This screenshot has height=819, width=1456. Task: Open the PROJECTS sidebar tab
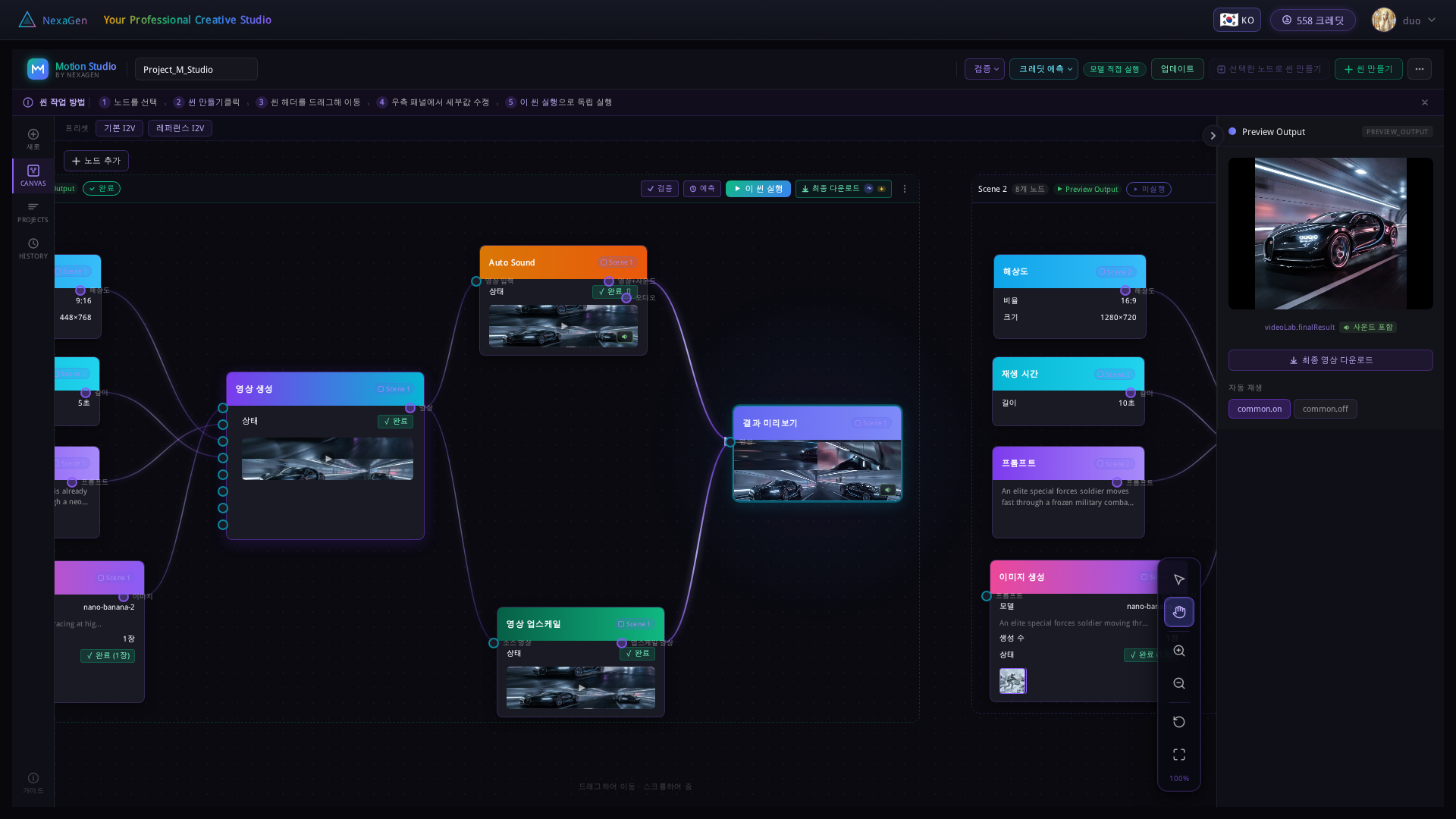(33, 212)
